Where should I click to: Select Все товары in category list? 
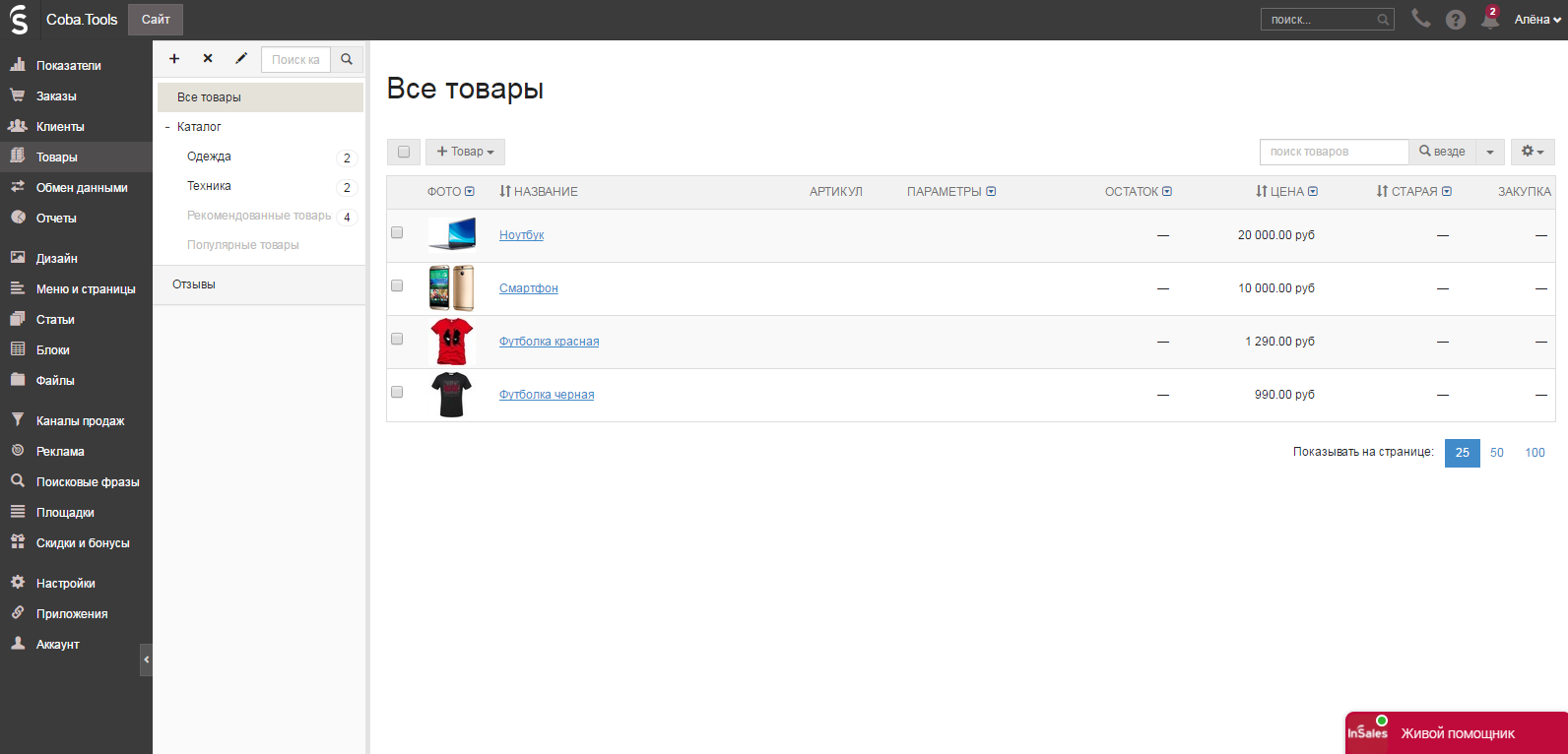pyautogui.click(x=260, y=97)
